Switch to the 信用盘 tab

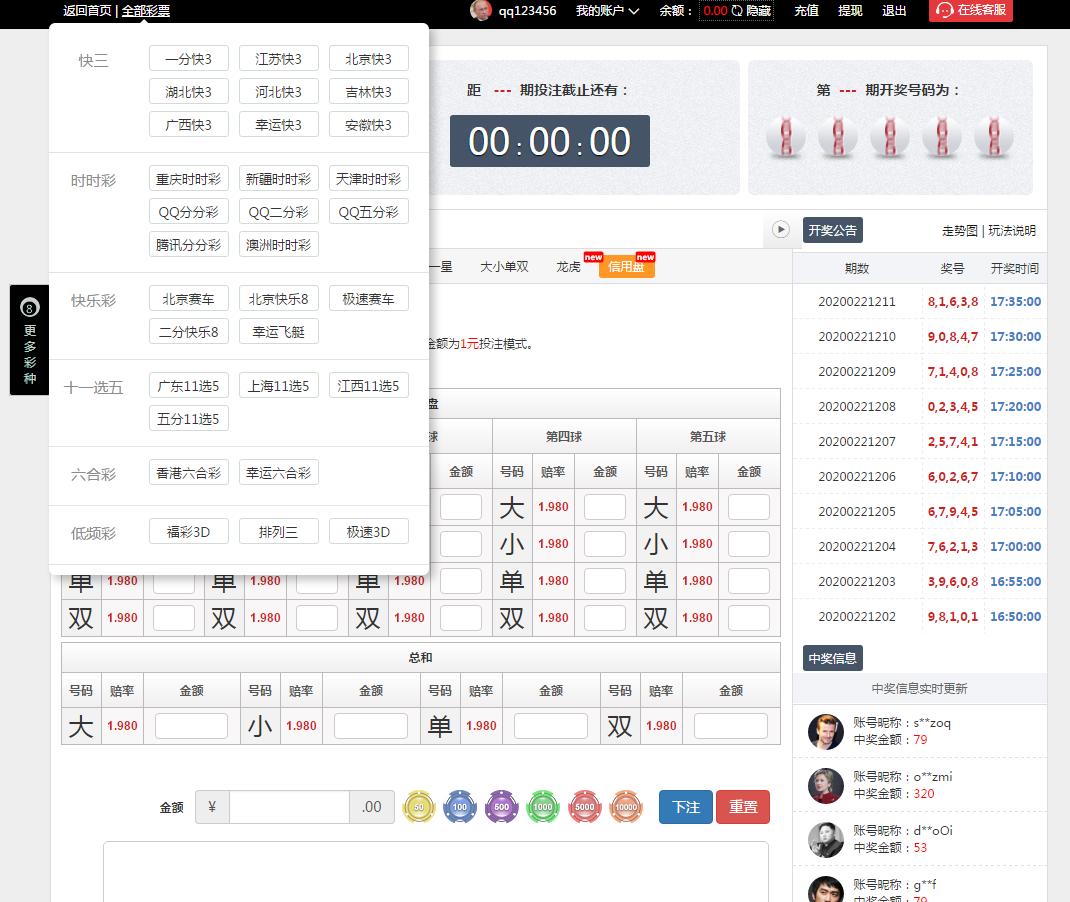click(626, 267)
